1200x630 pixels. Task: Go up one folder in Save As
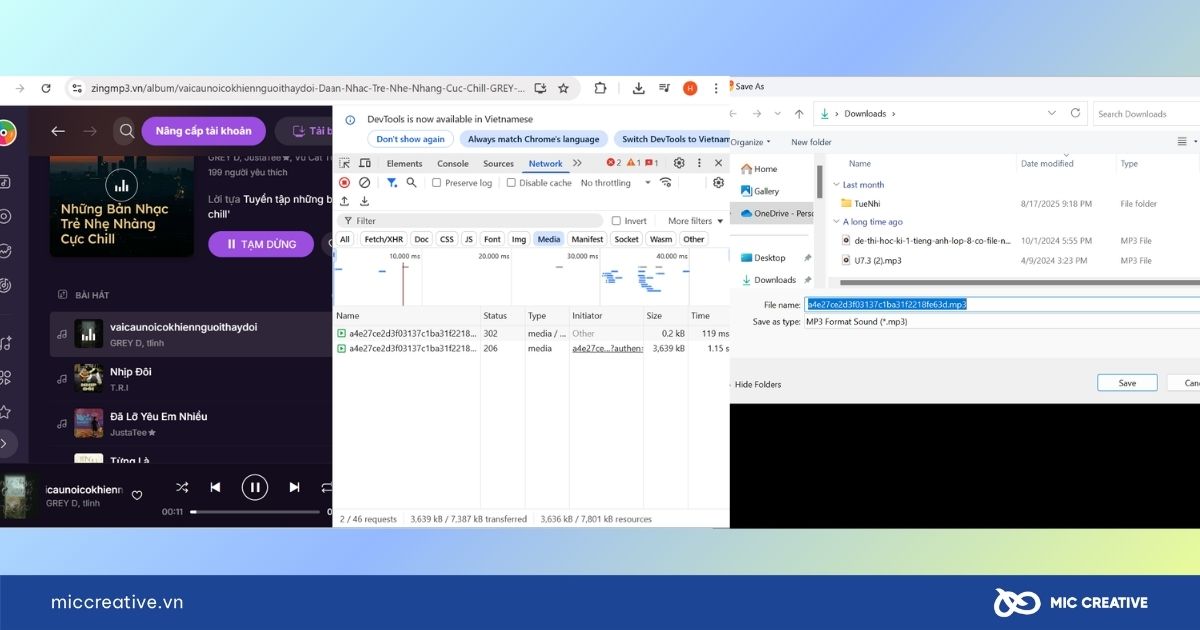click(799, 114)
